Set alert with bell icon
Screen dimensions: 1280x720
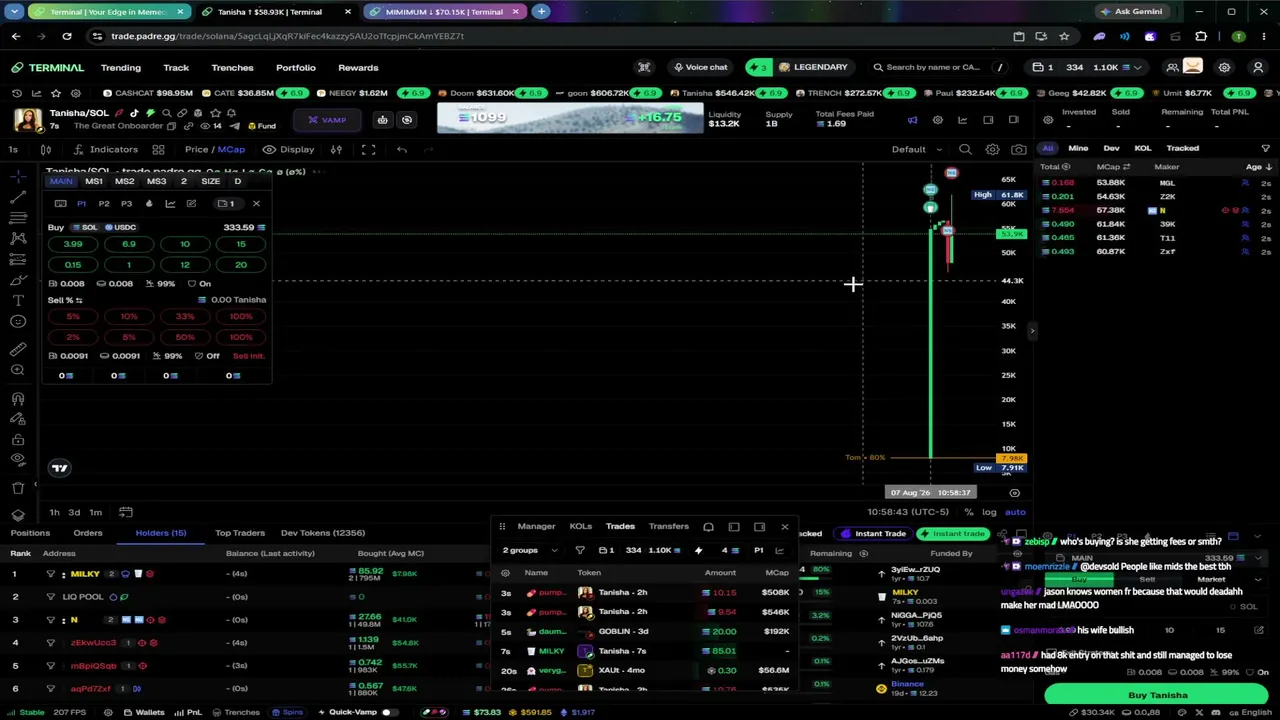[x=231, y=113]
